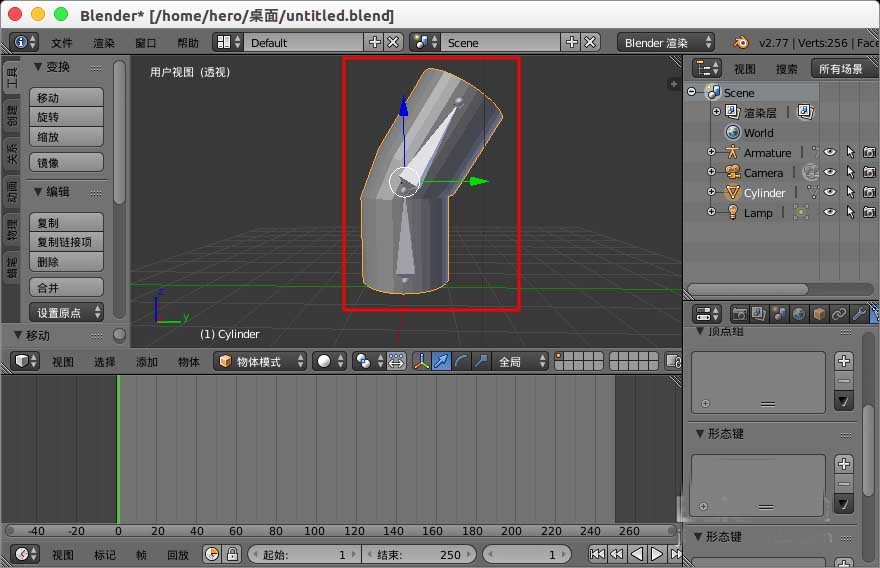Open the Constraints properties tab chain icon
Viewport: 880px width, 568px height.
click(x=839, y=314)
